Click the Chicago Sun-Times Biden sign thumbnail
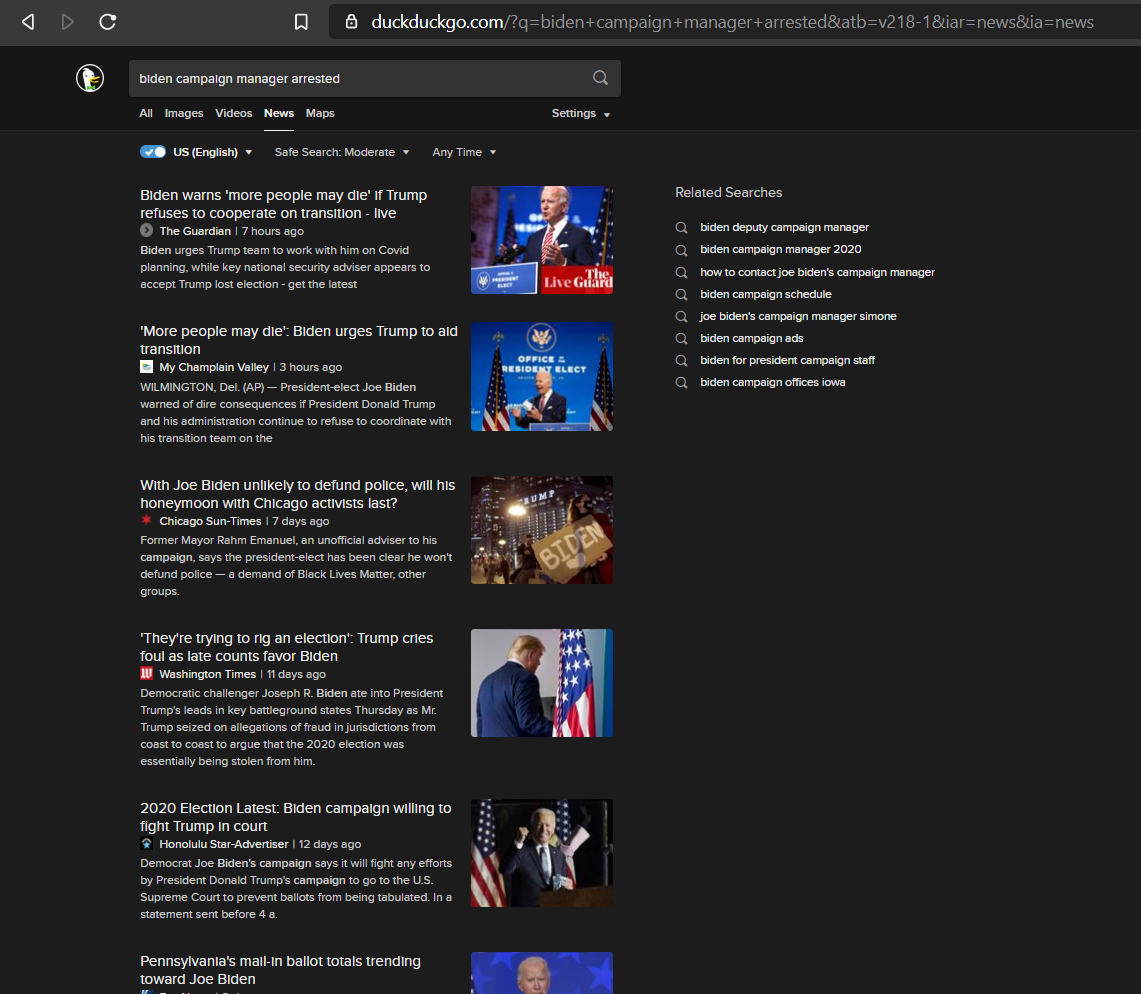This screenshot has width=1141, height=994. (x=541, y=530)
